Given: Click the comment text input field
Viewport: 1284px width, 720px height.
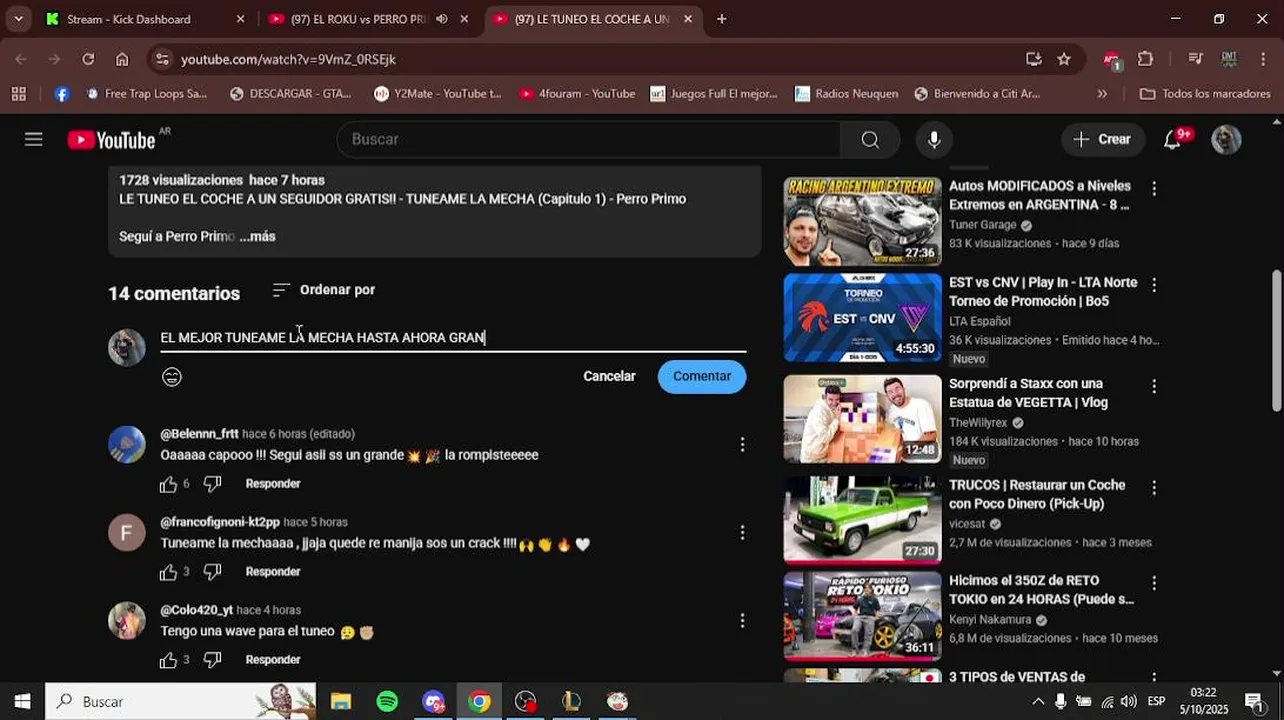Looking at the screenshot, I should tap(453, 338).
